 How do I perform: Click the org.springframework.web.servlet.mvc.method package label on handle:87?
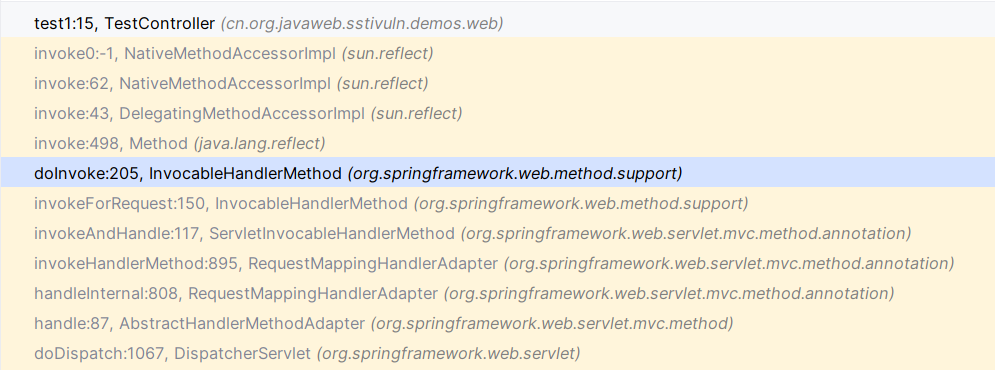(x=551, y=324)
